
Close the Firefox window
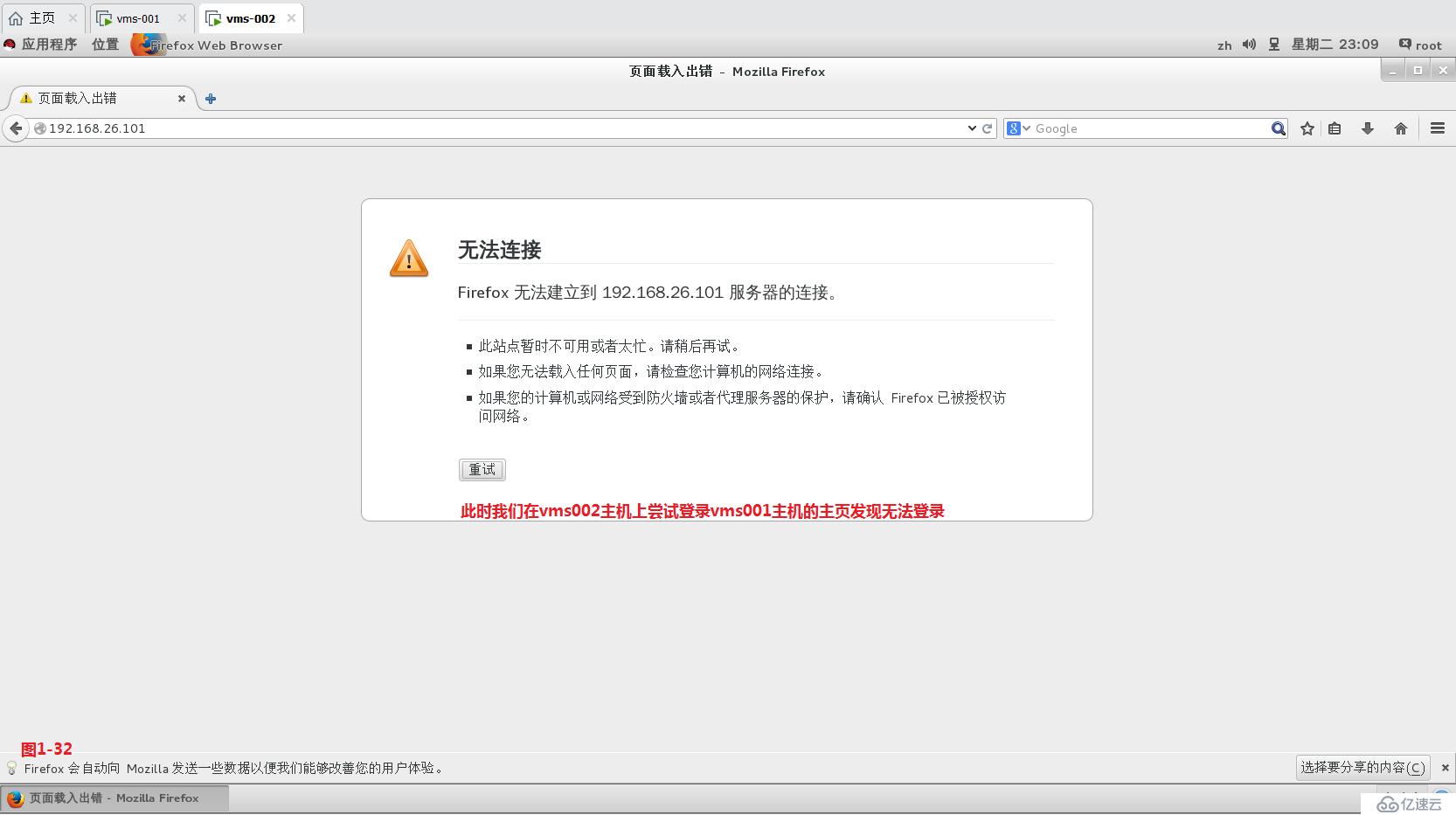pos(1442,71)
